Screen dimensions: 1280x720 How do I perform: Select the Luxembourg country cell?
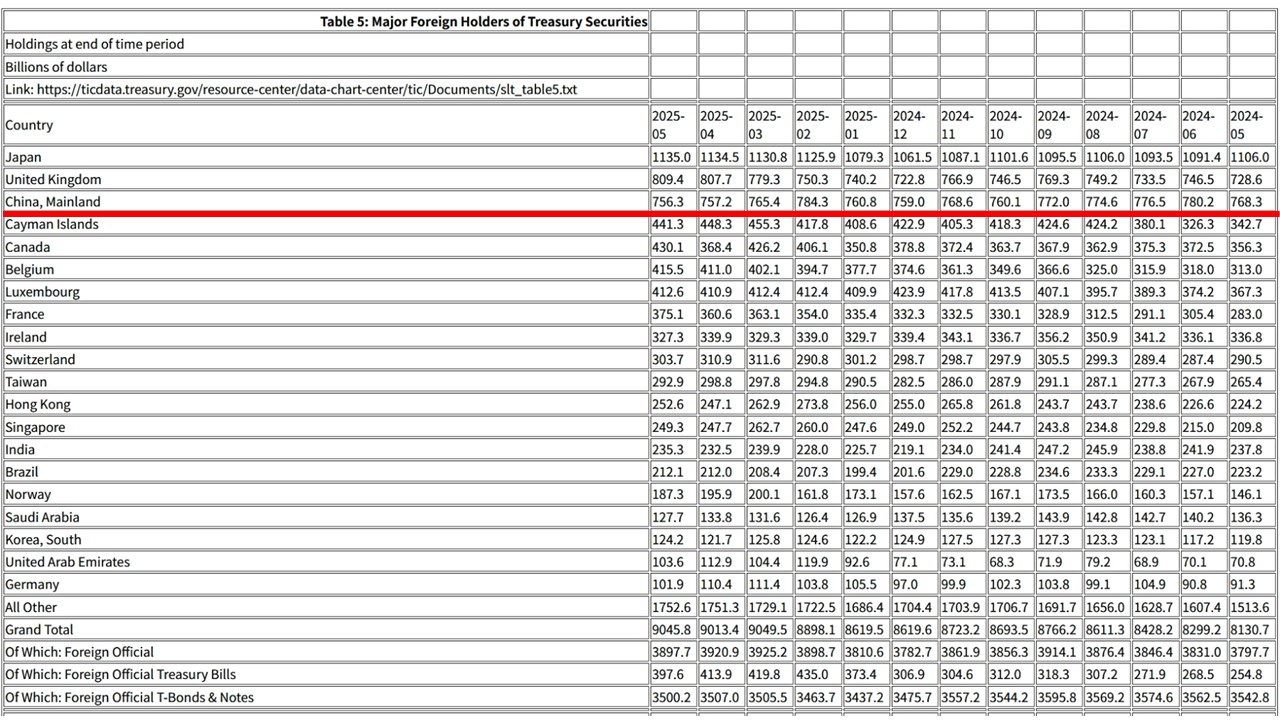42,292
